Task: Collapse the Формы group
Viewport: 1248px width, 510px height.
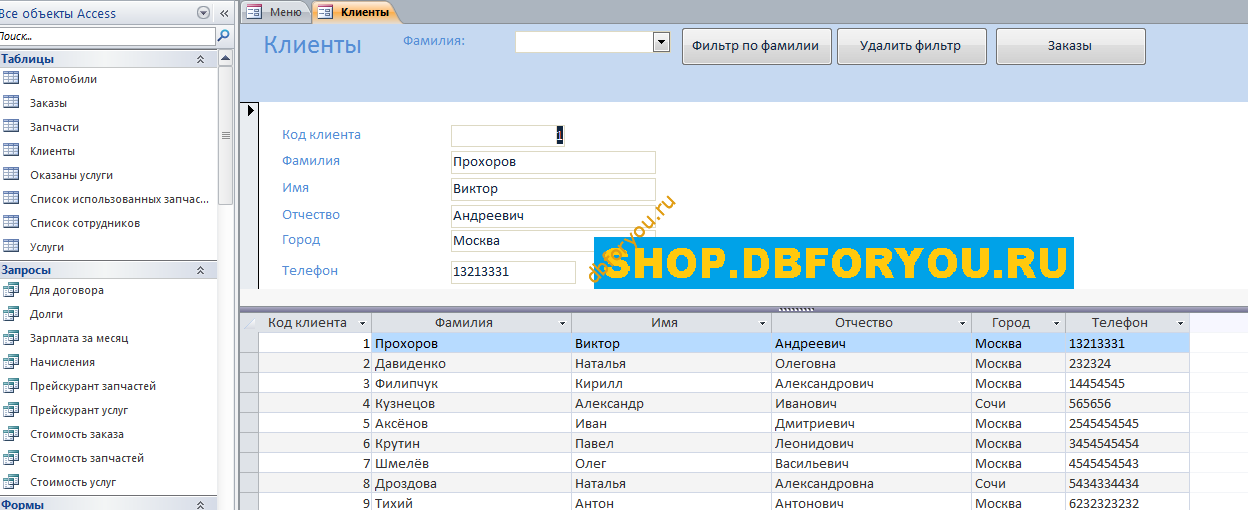Action: [200, 505]
